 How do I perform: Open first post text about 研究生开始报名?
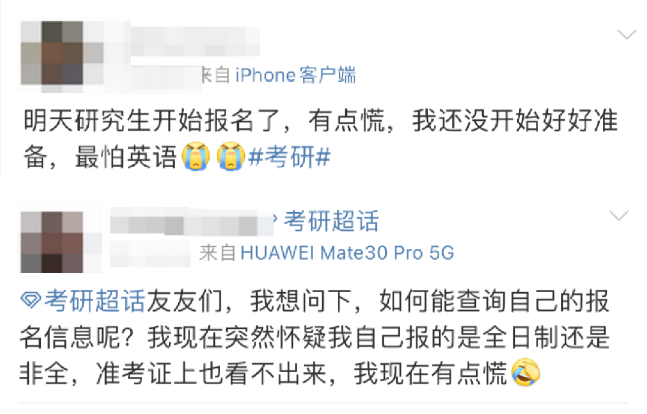[x=320, y=139]
